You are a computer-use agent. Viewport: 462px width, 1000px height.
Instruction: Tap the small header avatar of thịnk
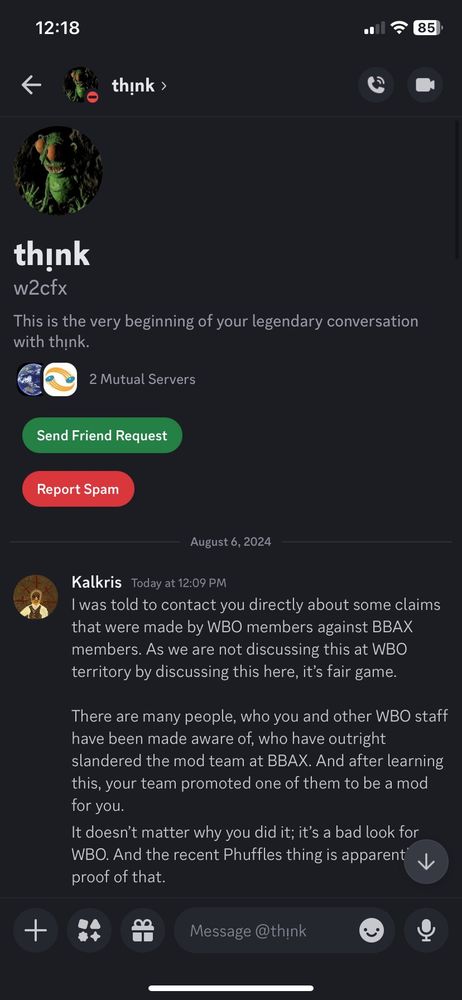tap(81, 85)
